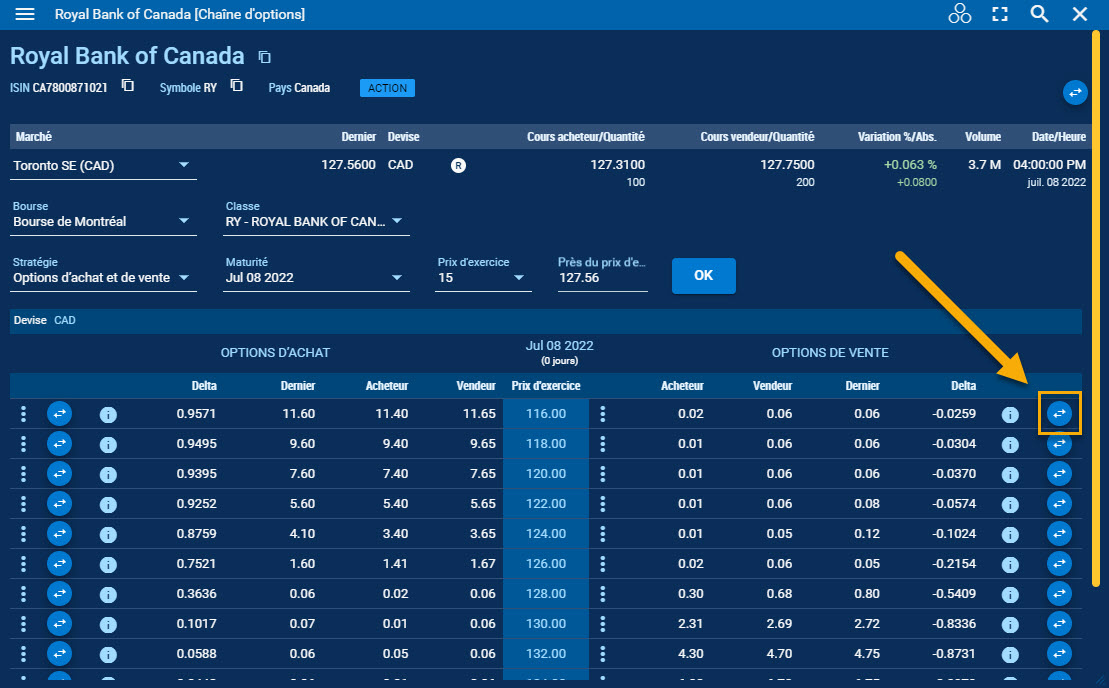The width and height of the screenshot is (1109, 688).
Task: Click the trade arrows icon for 116.00 call
Action: coord(59,414)
